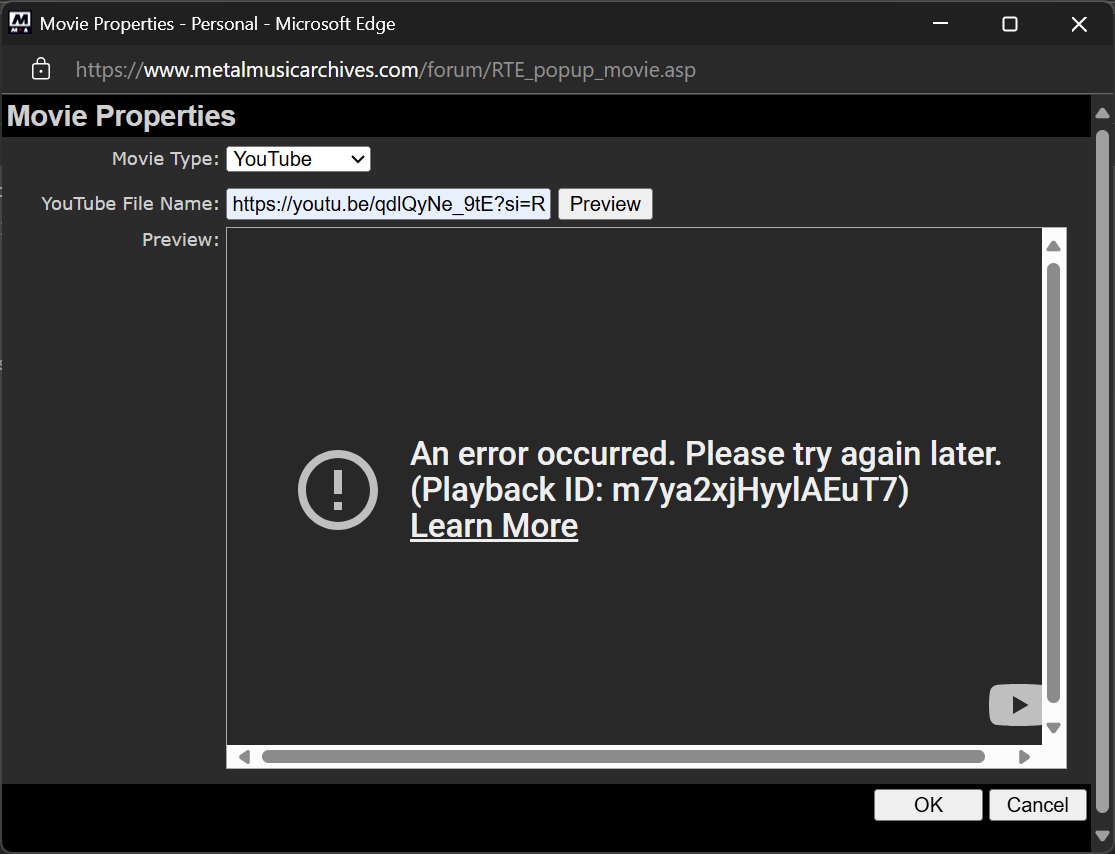
Task: Click the preview horizontal scrollbar thumb
Action: click(x=623, y=757)
